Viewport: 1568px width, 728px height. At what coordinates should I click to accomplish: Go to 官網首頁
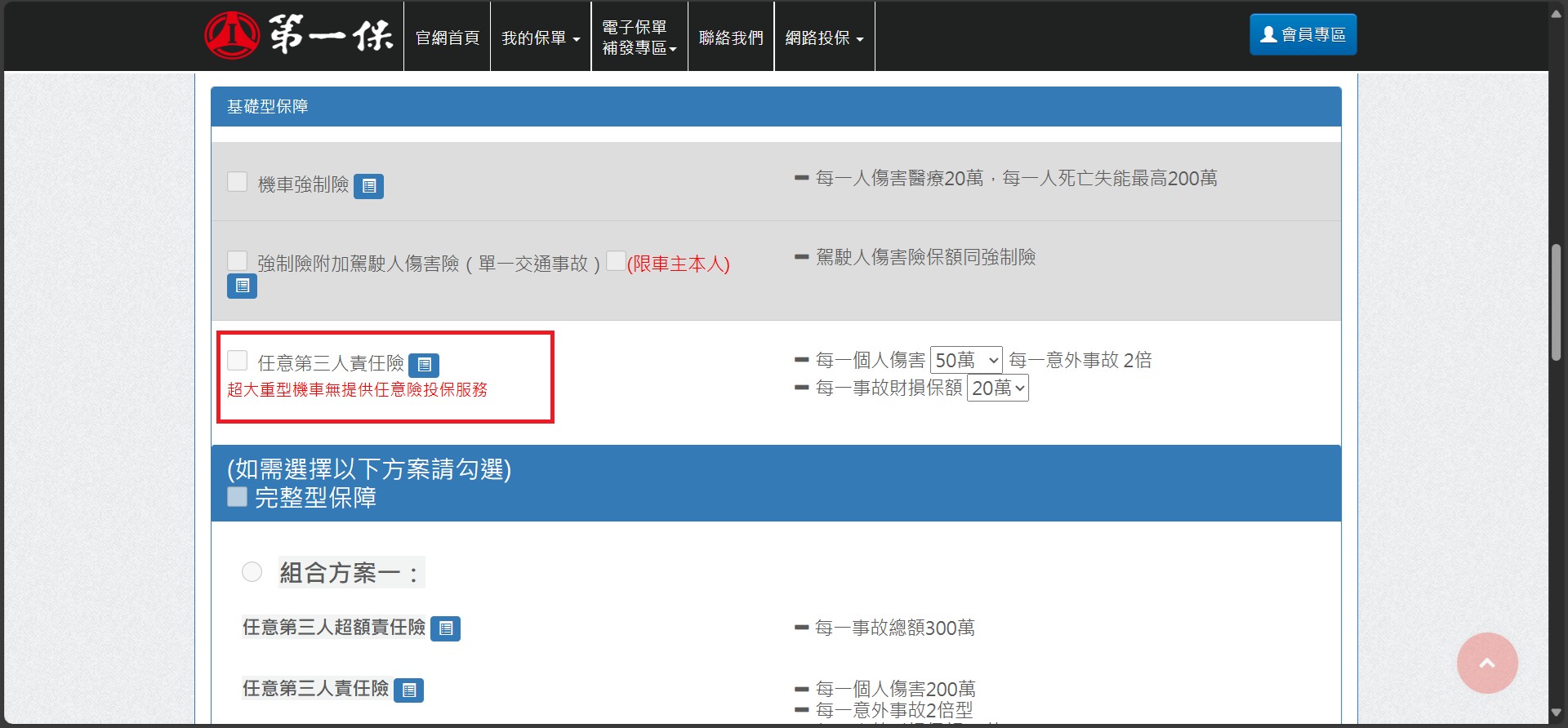[x=447, y=38]
